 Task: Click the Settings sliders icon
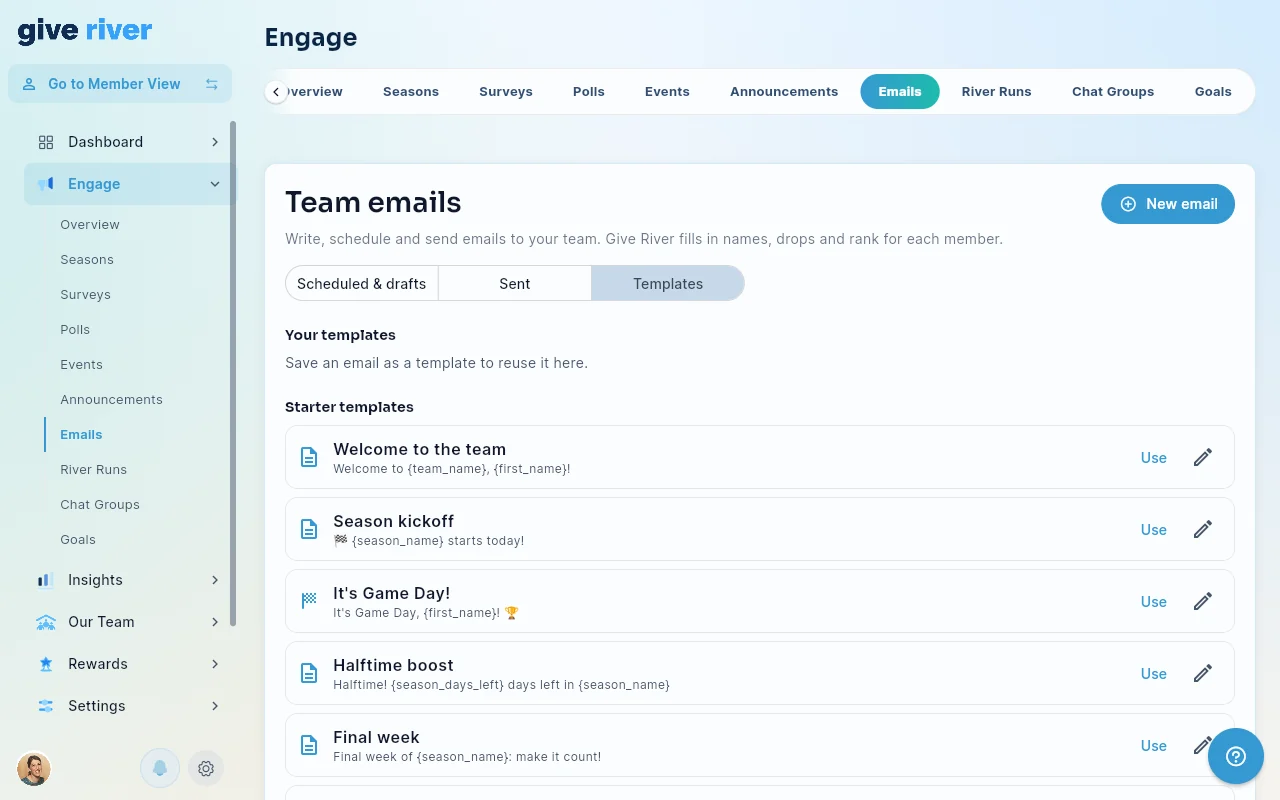[46, 706]
